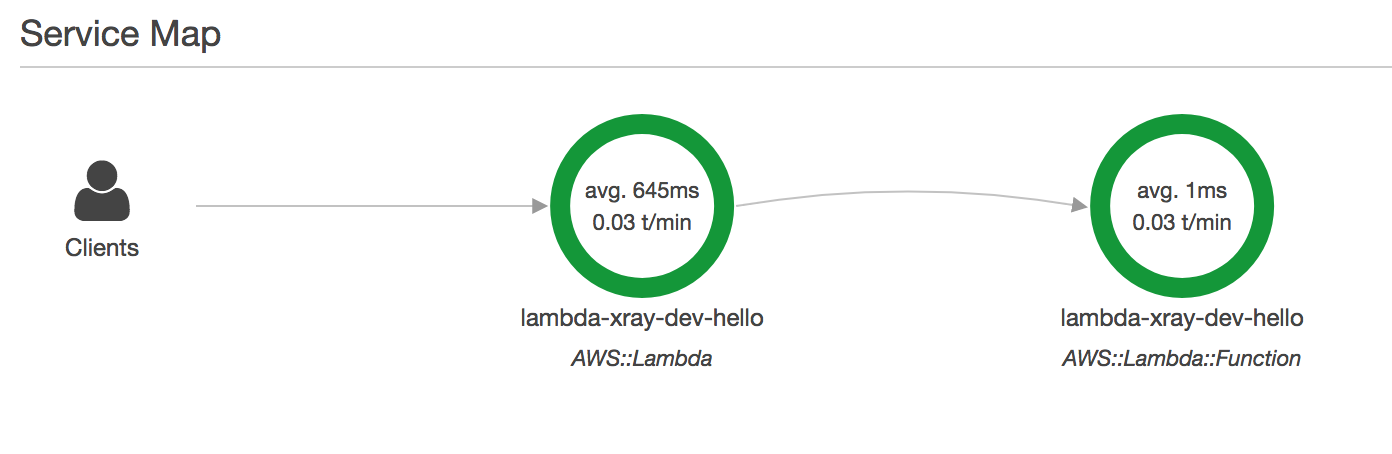Click the AWS::Lambda::Function type label
Image resolution: width=1392 pixels, height=454 pixels.
click(1181, 358)
